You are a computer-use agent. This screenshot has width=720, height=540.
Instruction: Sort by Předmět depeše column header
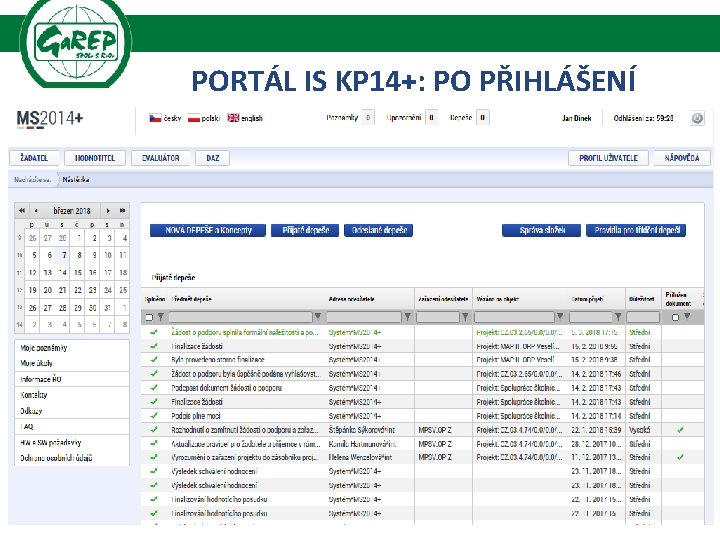pos(191,299)
